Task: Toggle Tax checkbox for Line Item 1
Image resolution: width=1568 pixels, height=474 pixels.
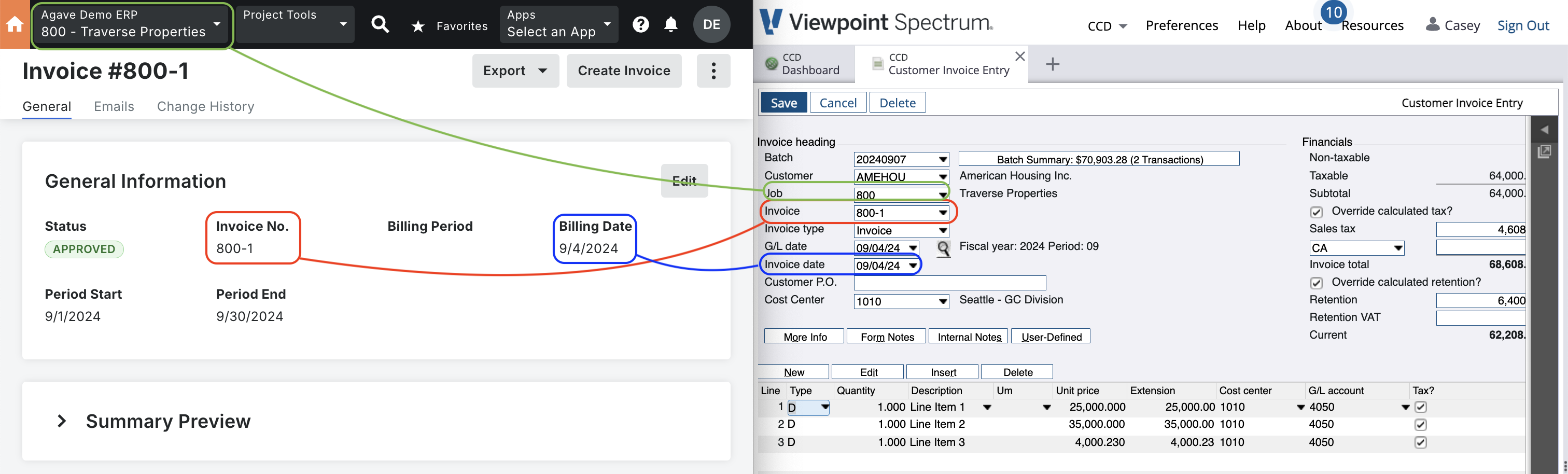Action: [x=1421, y=407]
